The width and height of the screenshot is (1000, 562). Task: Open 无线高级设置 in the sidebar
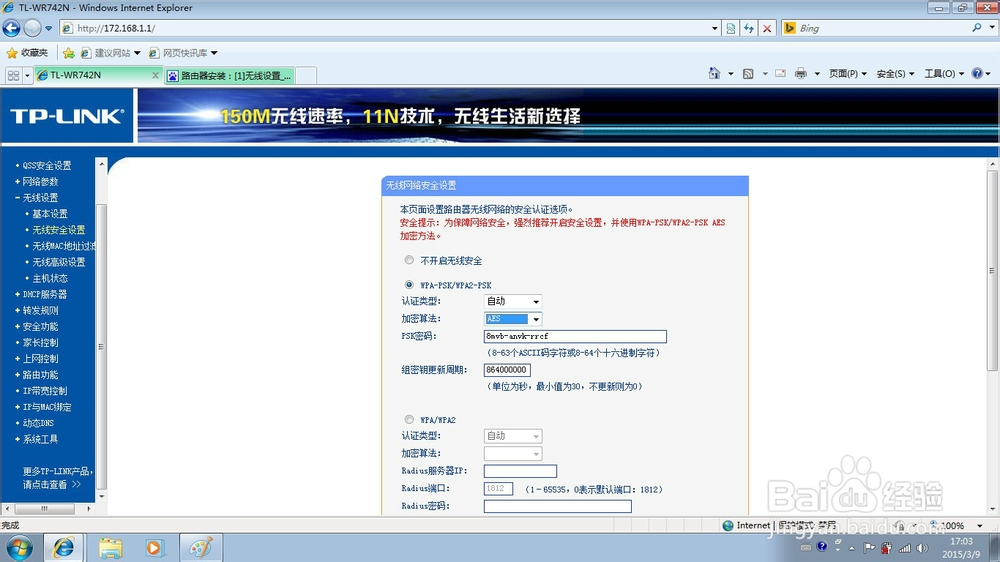[x=59, y=262]
